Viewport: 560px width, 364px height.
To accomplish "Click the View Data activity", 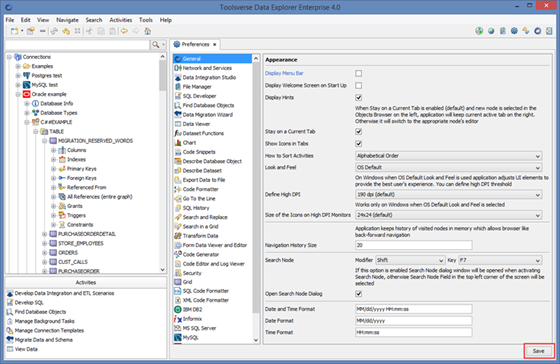I will pyautogui.click(x=26, y=349).
